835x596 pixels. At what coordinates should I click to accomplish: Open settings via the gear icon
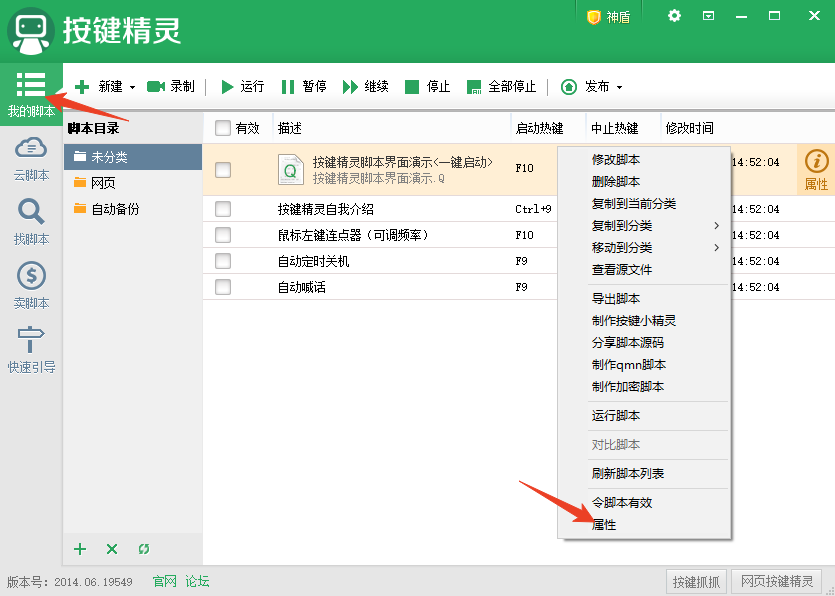click(x=674, y=16)
